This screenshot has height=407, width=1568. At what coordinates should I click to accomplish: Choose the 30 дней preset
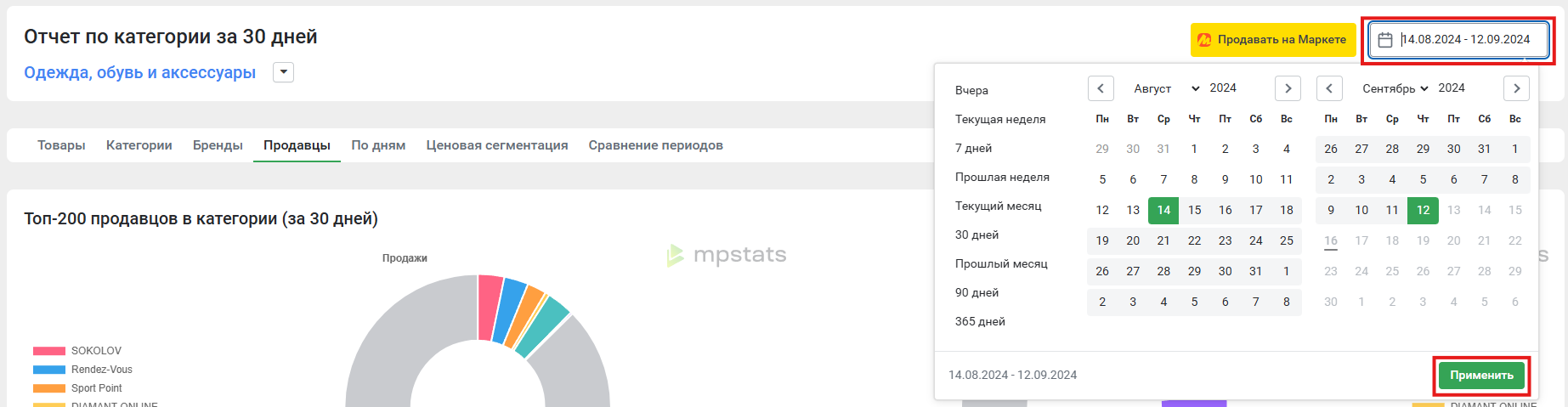coord(976,235)
